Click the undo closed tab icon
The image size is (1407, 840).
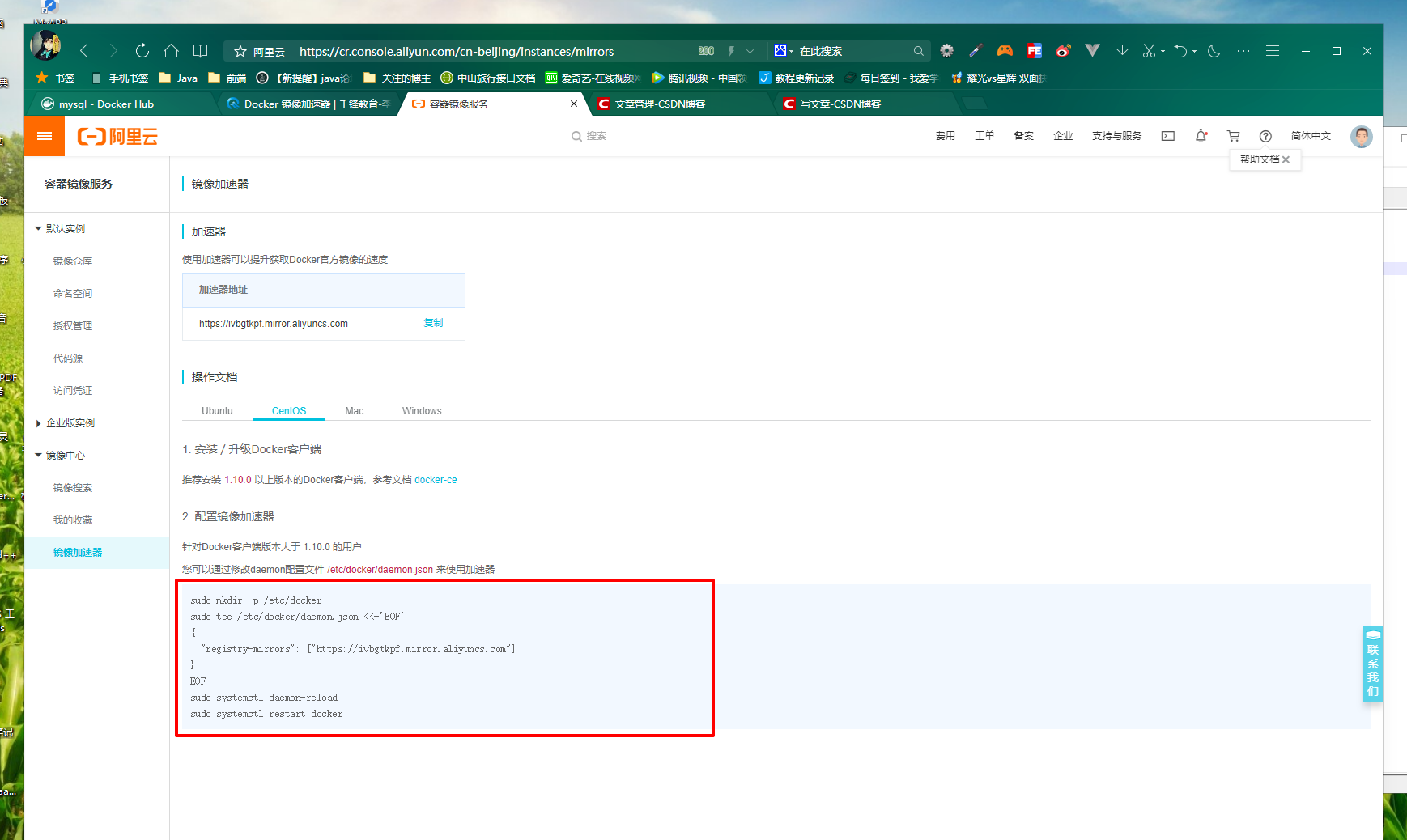(1180, 51)
